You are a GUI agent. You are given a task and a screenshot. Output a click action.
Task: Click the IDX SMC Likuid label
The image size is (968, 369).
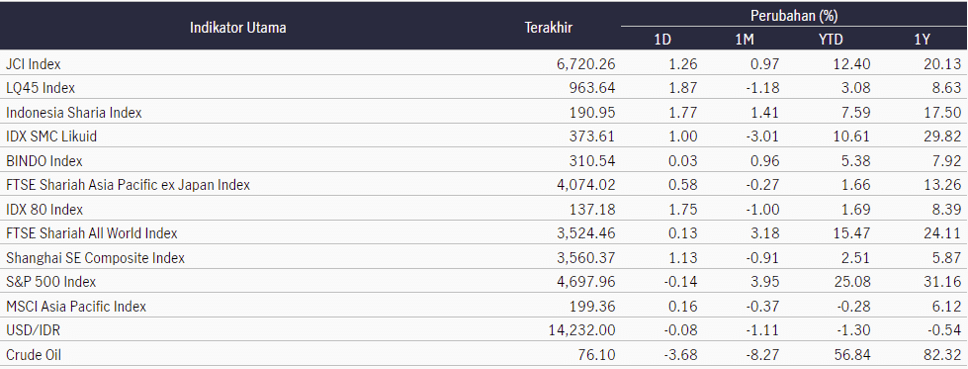51,136
